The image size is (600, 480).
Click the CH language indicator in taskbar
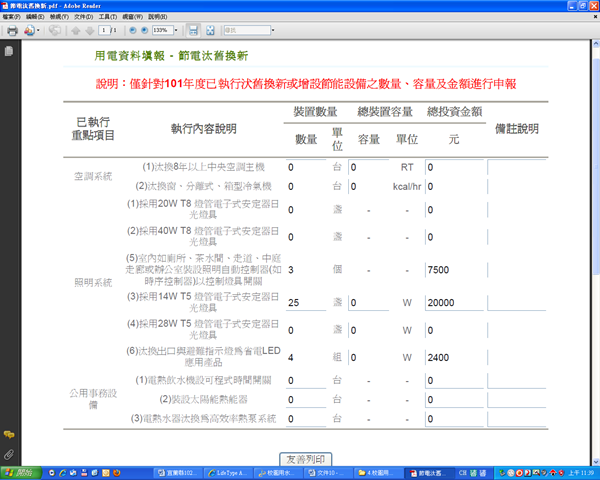[x=463, y=473]
